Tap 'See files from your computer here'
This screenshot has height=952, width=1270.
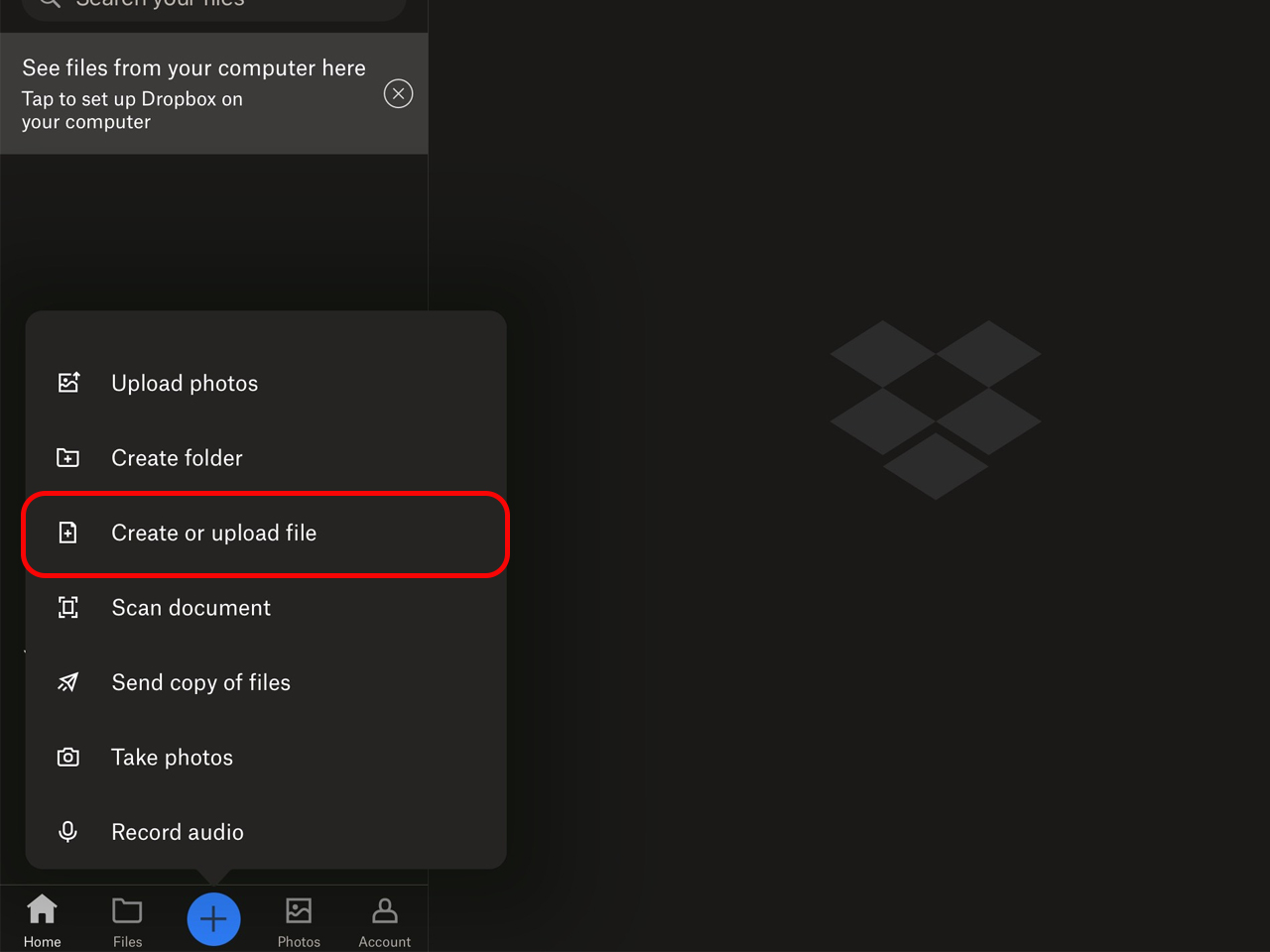[193, 67]
